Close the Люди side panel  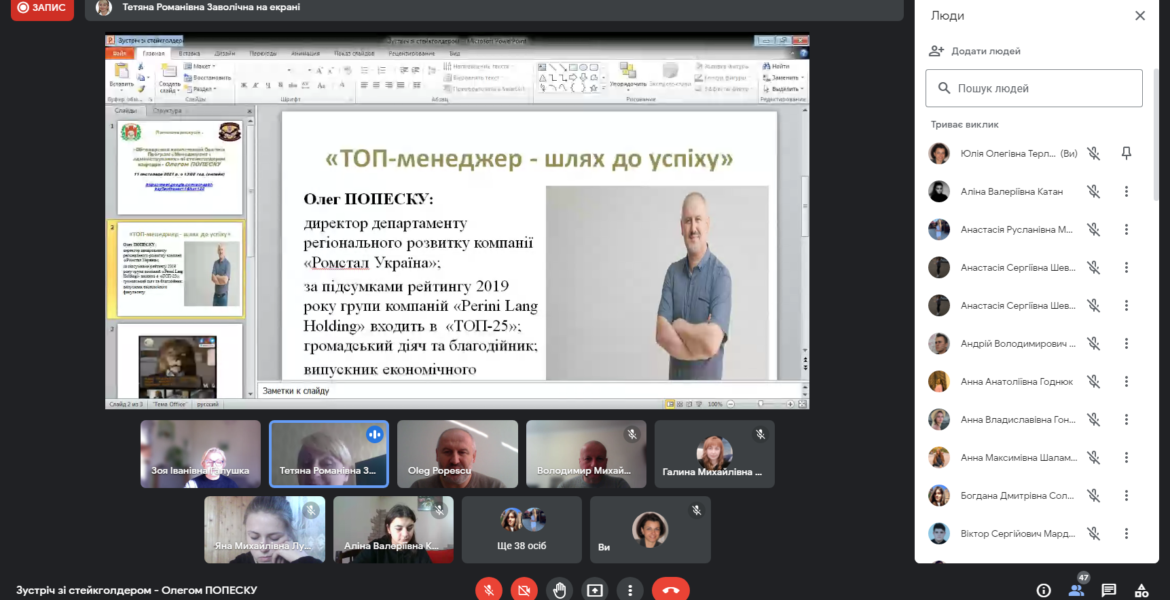1139,16
